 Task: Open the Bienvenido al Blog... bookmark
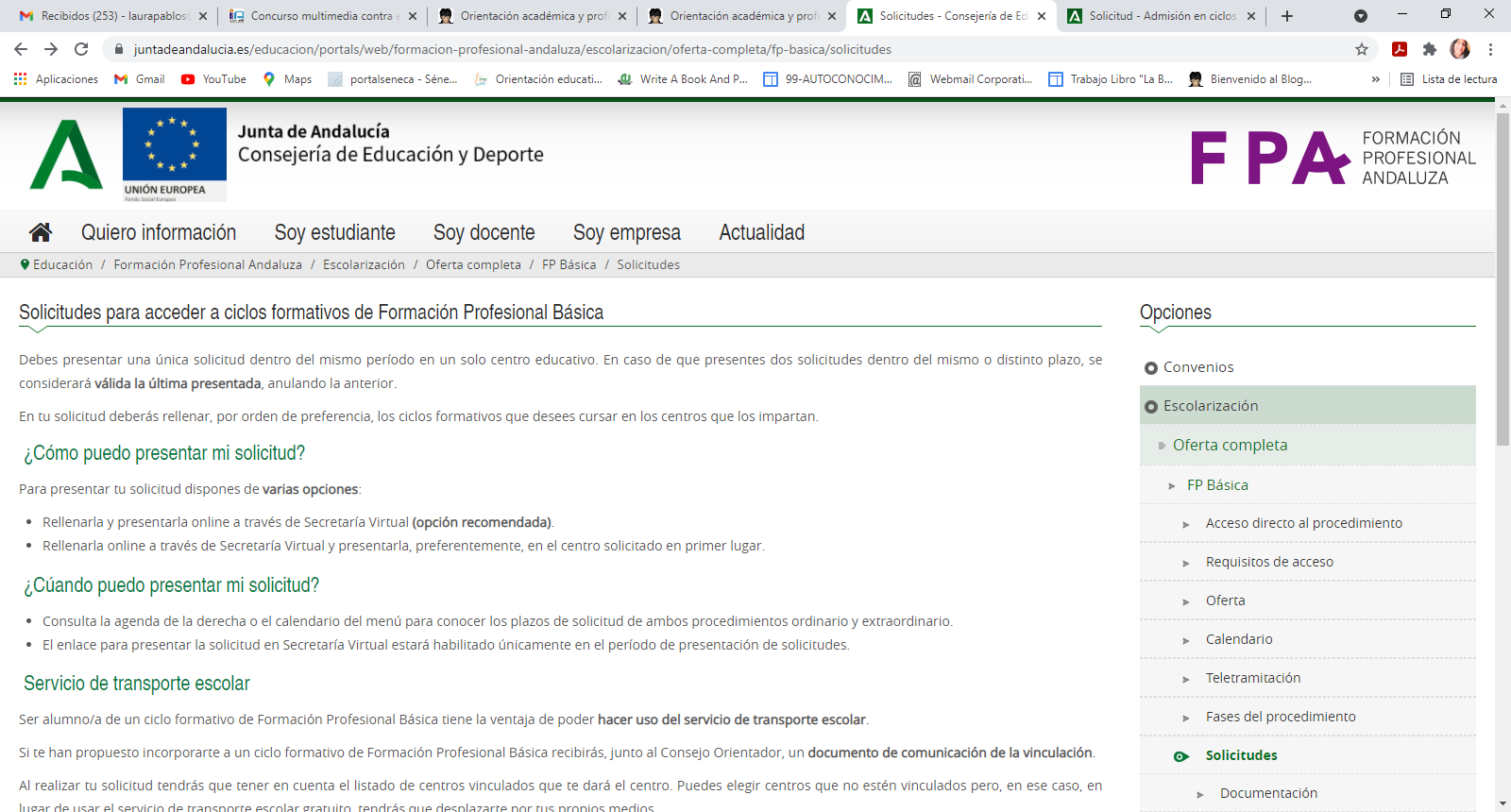click(1250, 79)
